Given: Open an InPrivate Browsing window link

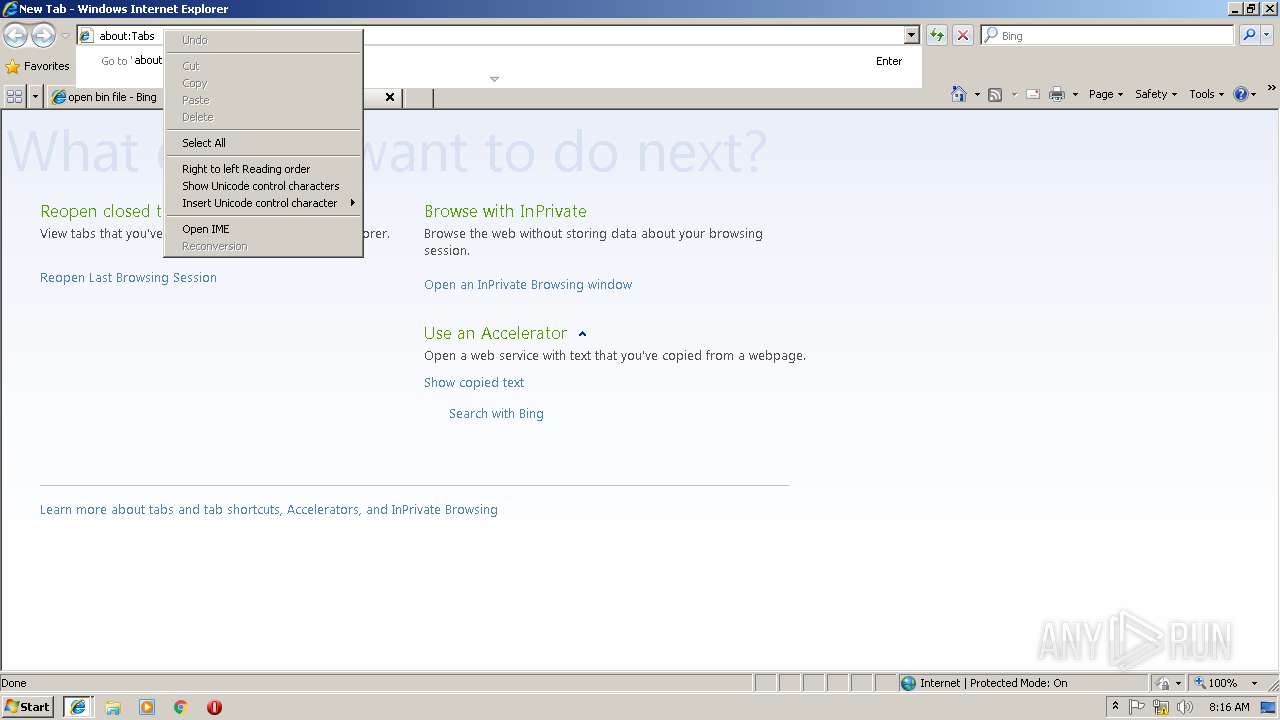Looking at the screenshot, I should coord(528,285).
